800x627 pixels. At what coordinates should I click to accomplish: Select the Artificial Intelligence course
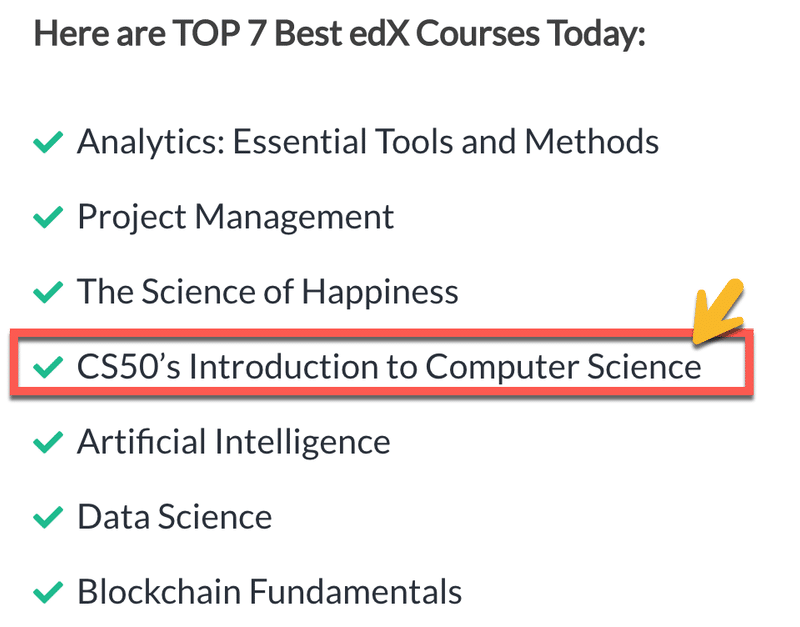coord(234,442)
